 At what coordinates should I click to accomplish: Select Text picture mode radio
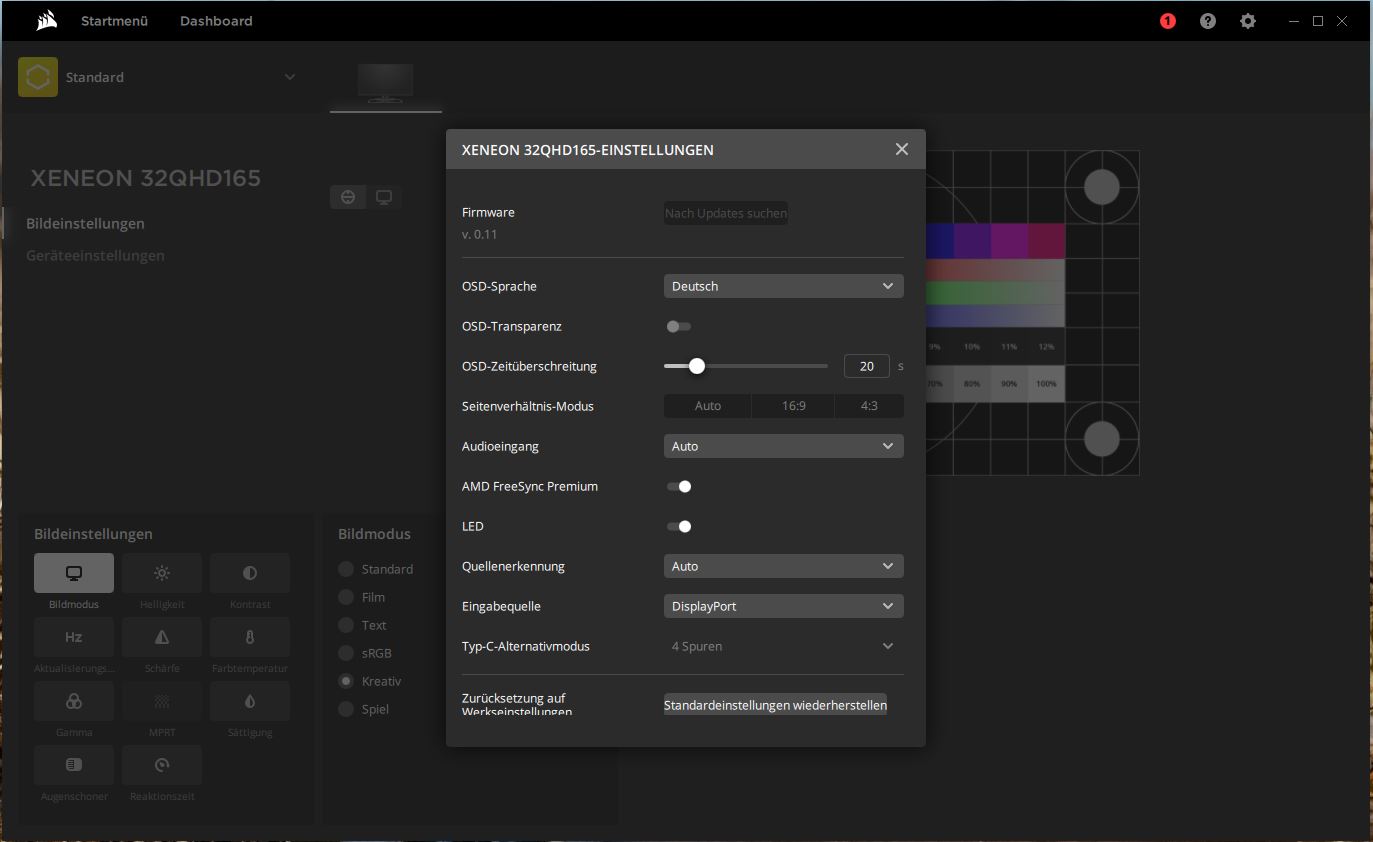(346, 625)
